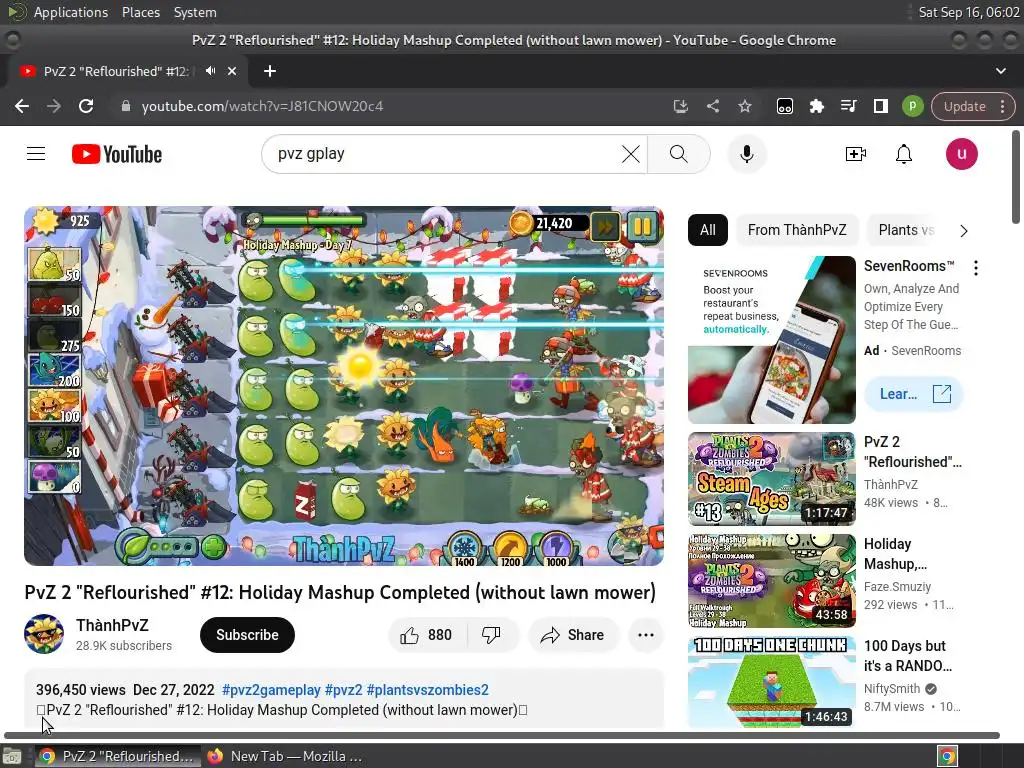Open the Applications menu

coord(71,12)
